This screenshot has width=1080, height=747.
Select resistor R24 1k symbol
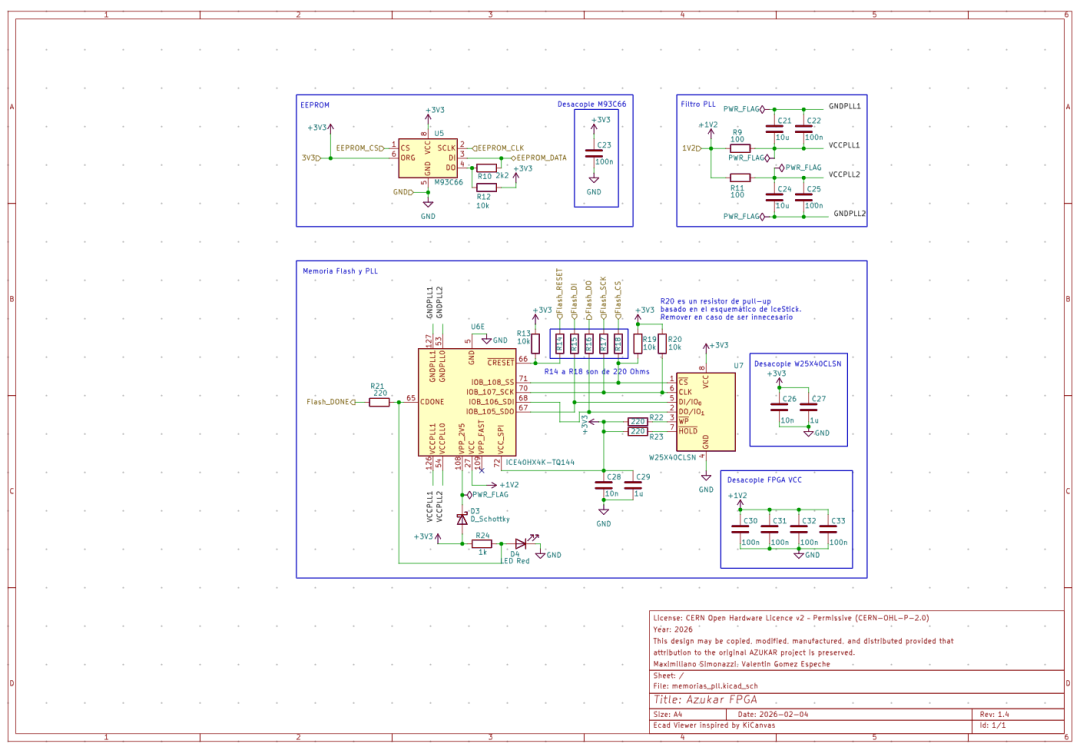click(x=482, y=544)
